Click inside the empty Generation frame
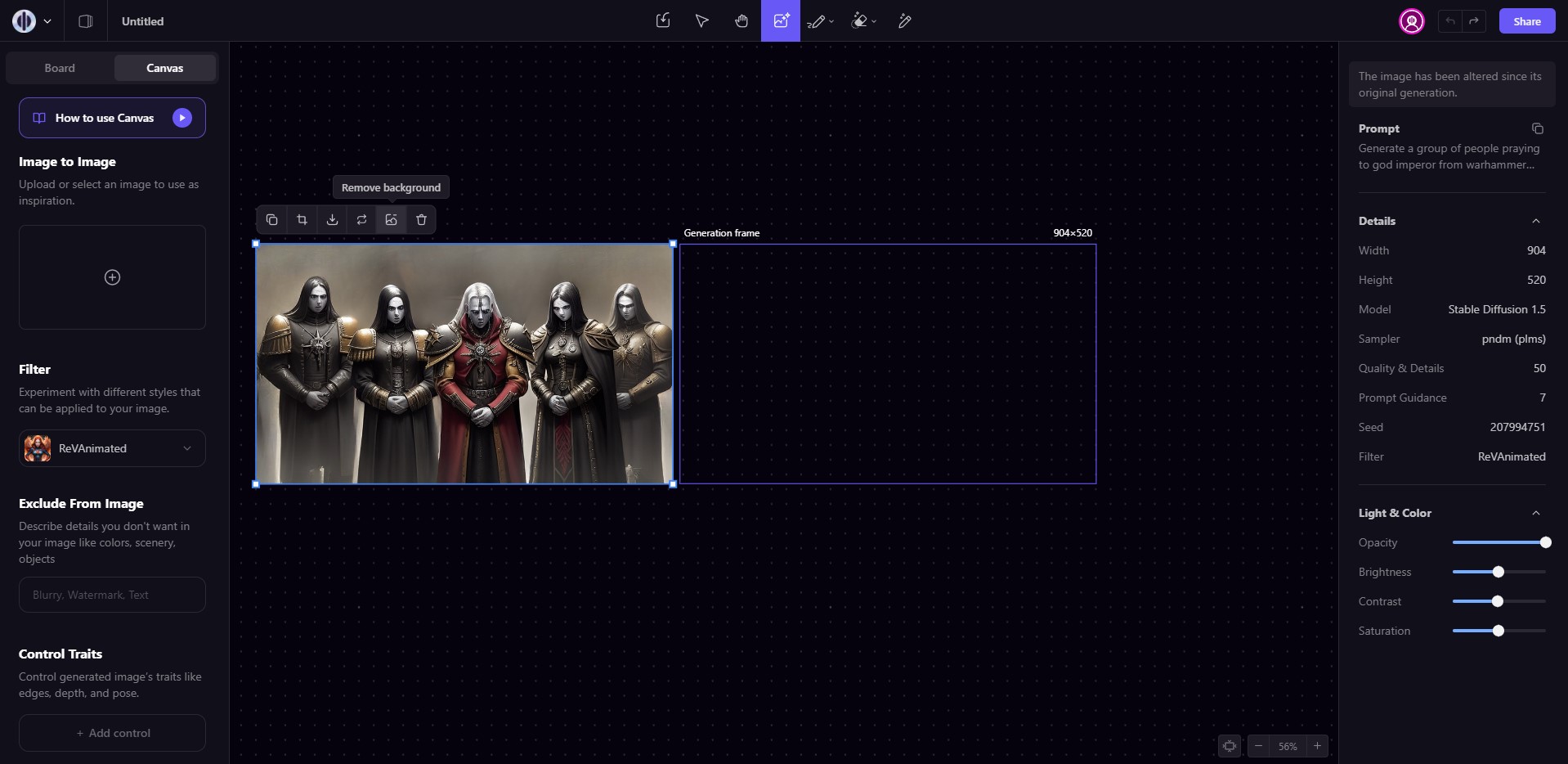 pos(888,364)
